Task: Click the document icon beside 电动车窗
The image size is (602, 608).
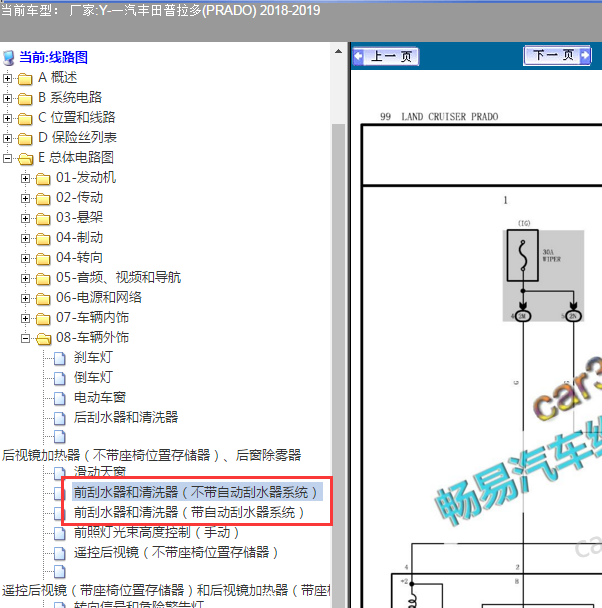Action: (x=60, y=398)
